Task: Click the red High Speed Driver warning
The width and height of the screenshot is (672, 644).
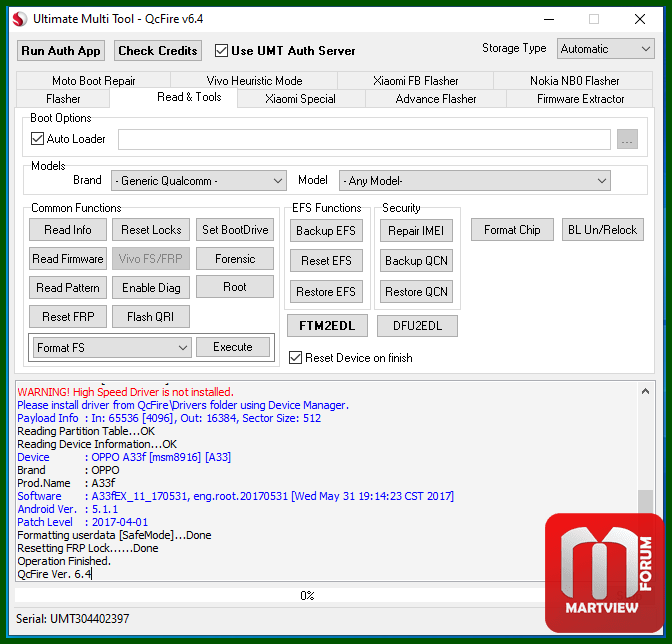Action: coord(125,392)
